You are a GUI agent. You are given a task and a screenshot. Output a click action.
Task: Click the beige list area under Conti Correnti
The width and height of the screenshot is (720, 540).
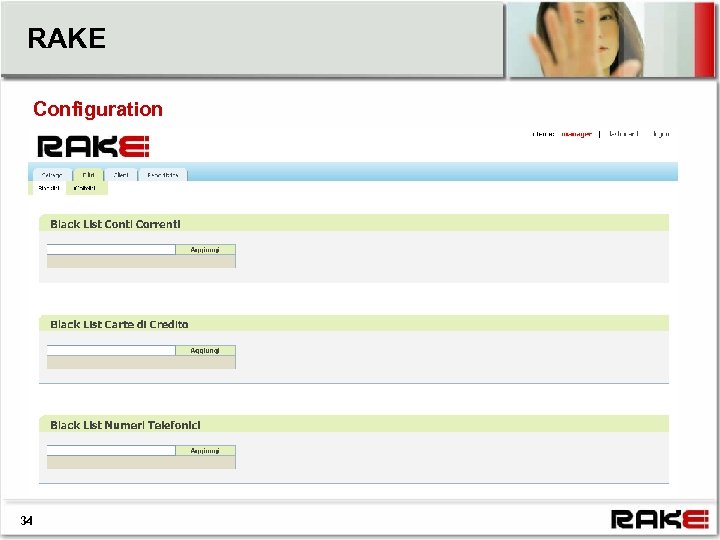[141, 261]
